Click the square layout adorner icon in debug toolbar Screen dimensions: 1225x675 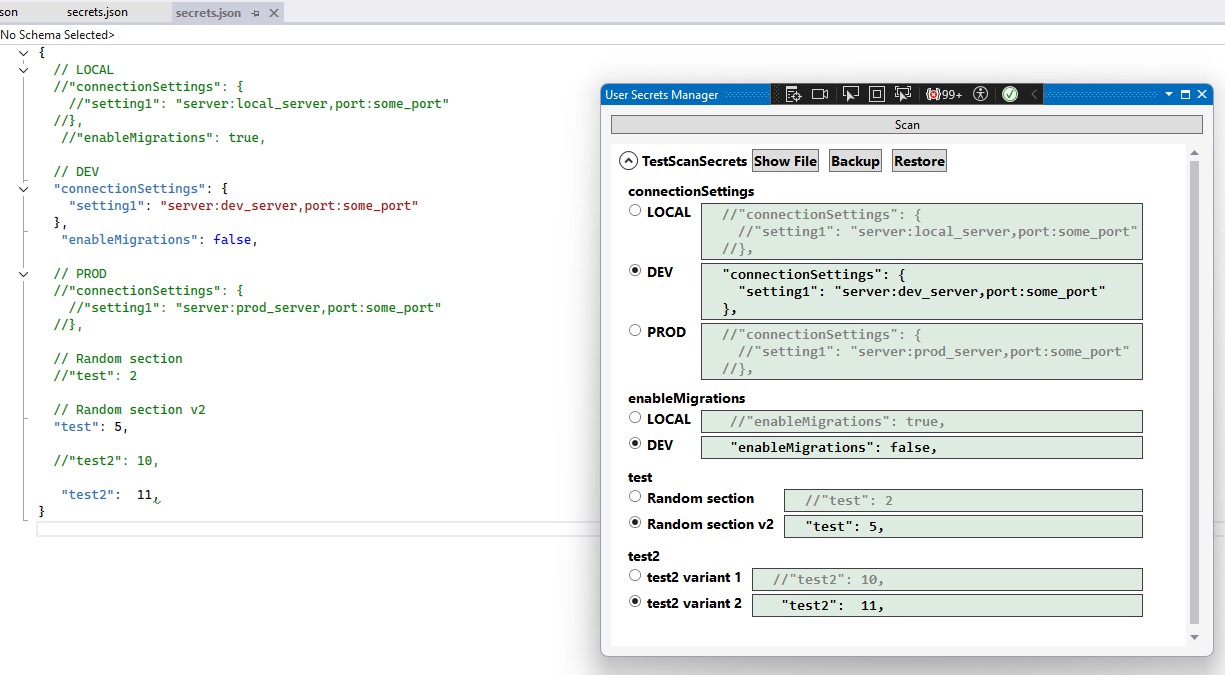click(x=877, y=94)
